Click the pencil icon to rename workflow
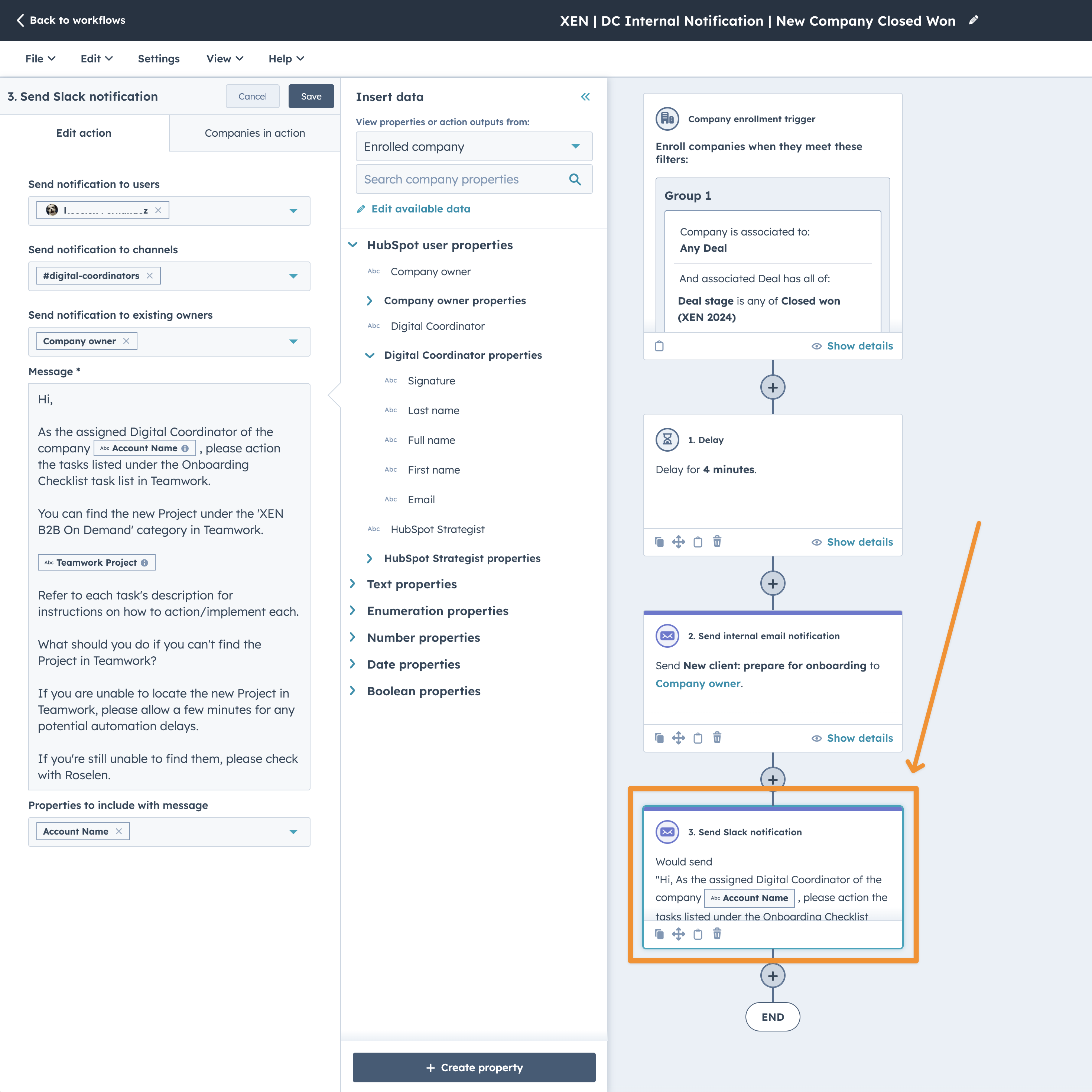Screen dimensions: 1092x1092 [973, 20]
